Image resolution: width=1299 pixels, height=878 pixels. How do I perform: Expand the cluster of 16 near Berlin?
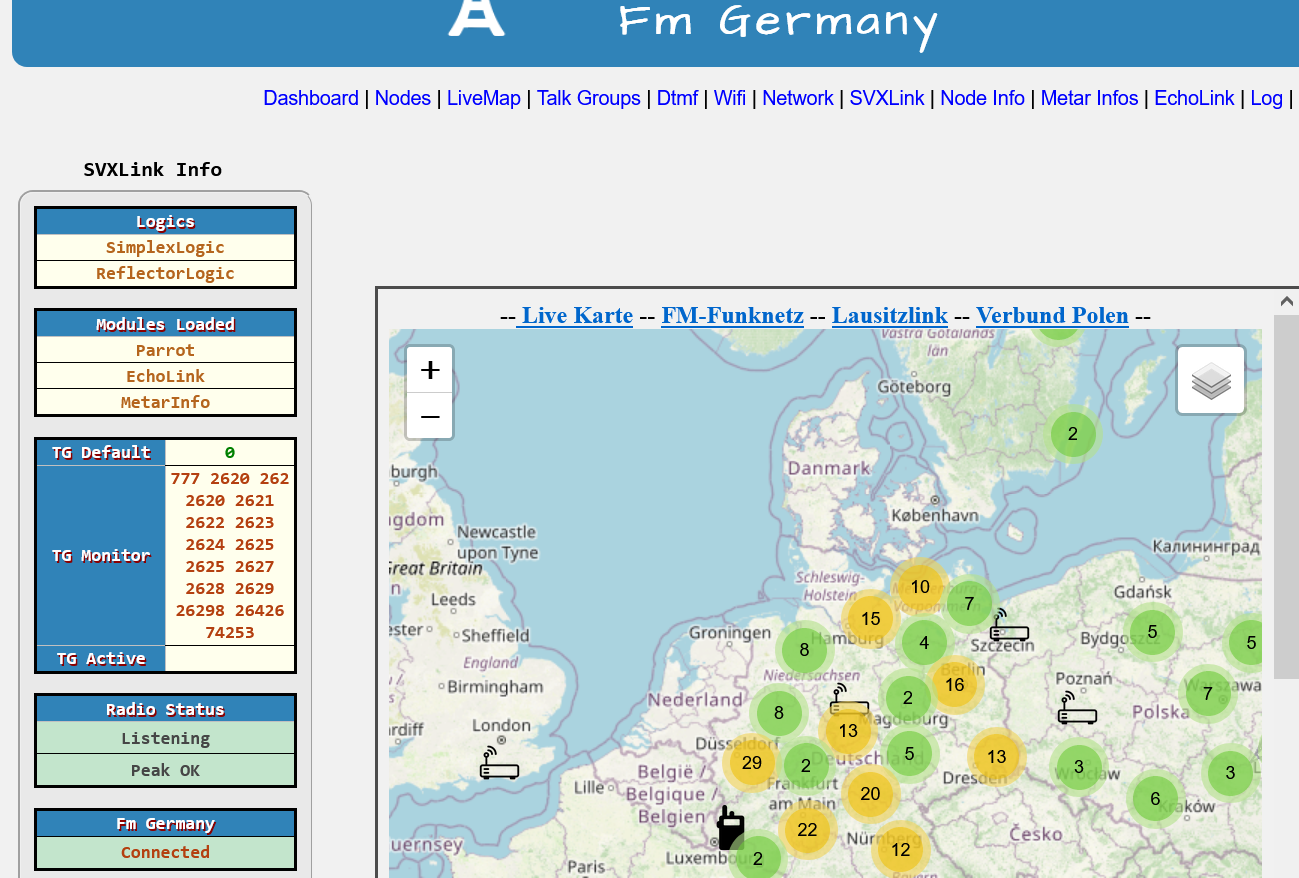tap(954, 685)
